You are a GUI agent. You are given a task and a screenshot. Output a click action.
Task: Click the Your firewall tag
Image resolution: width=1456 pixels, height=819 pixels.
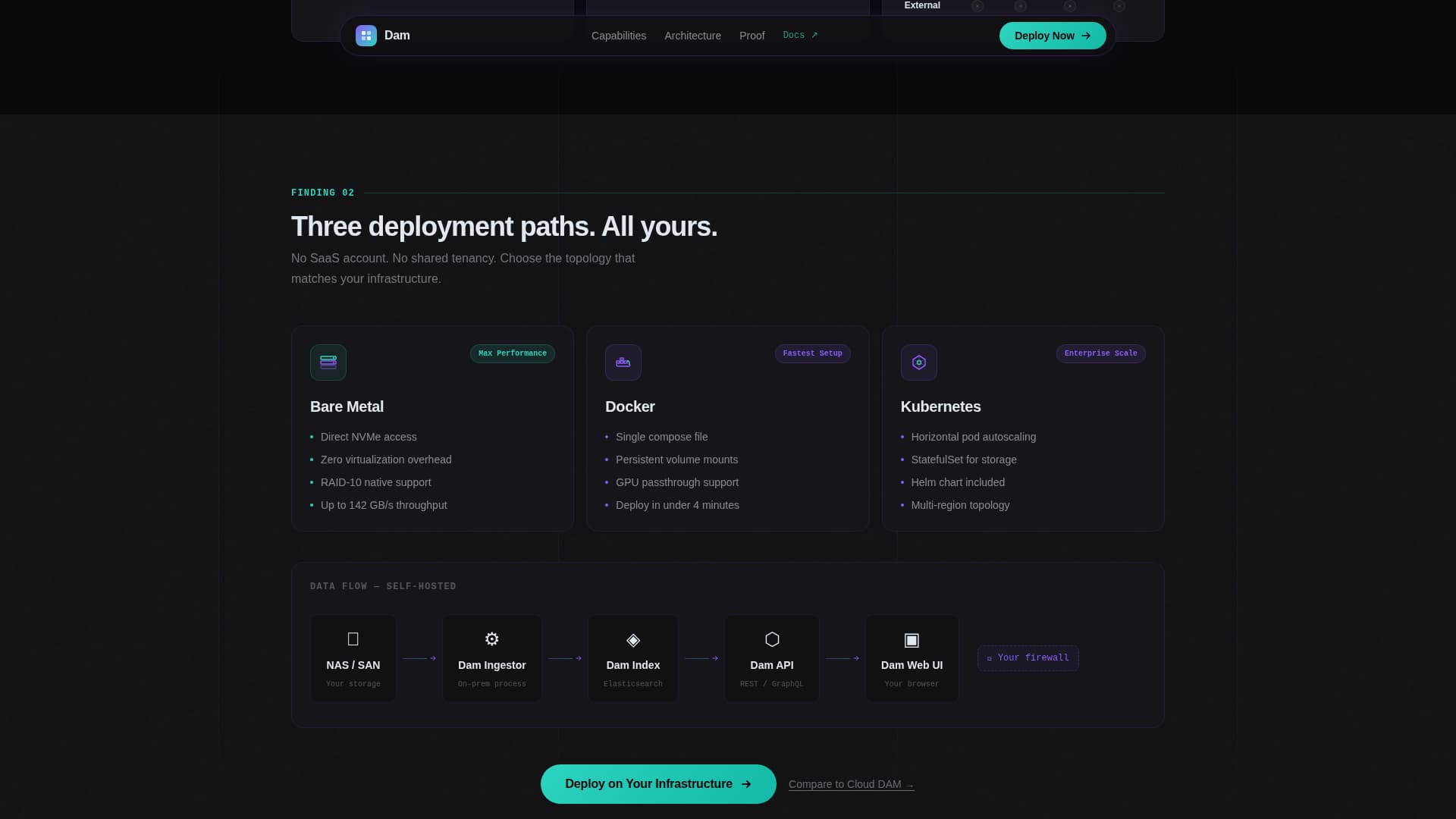click(x=1028, y=658)
